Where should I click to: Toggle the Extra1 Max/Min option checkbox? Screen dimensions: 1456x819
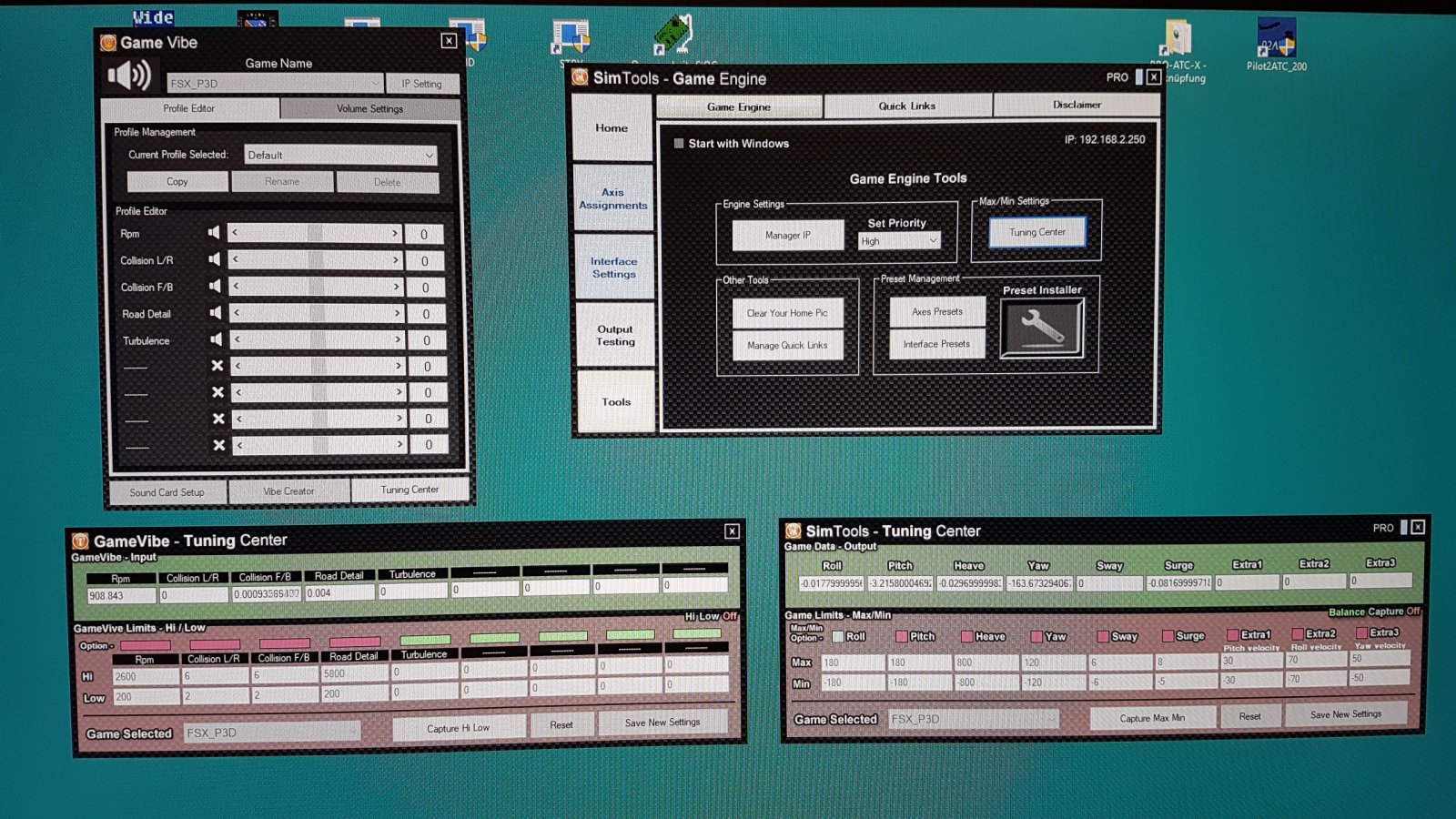1233,635
